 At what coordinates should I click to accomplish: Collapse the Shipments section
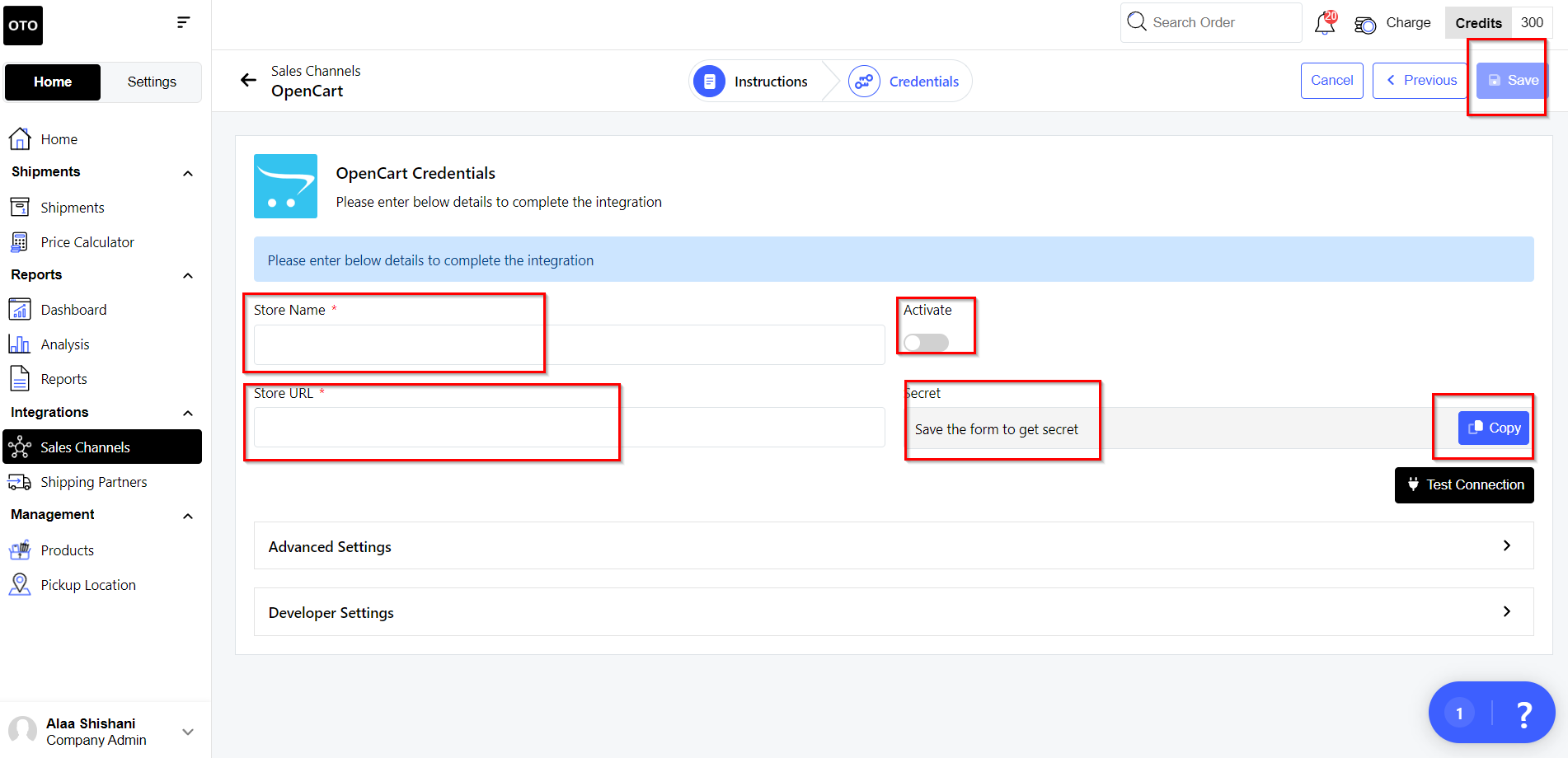(x=188, y=173)
